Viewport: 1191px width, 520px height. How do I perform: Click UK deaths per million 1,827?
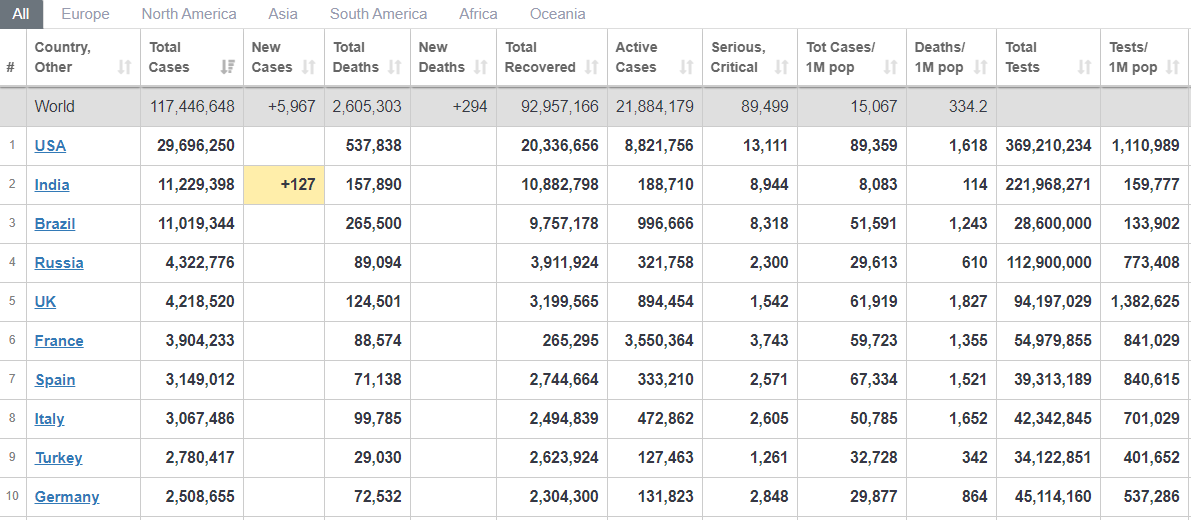pos(968,301)
